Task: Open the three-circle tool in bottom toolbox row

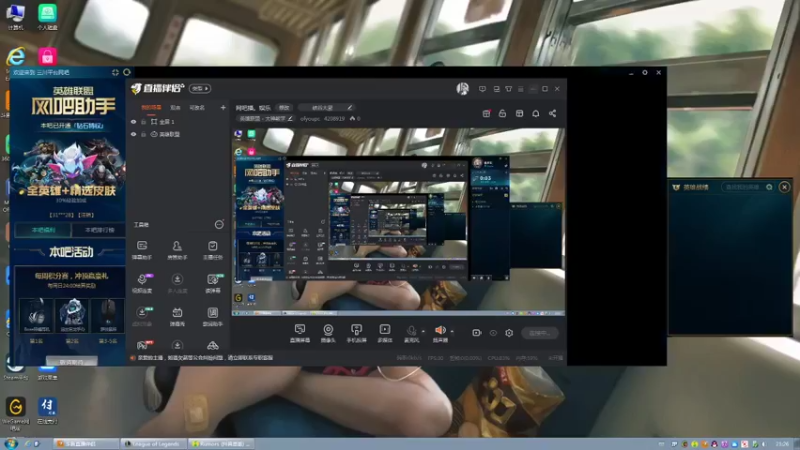Action: 213,346
